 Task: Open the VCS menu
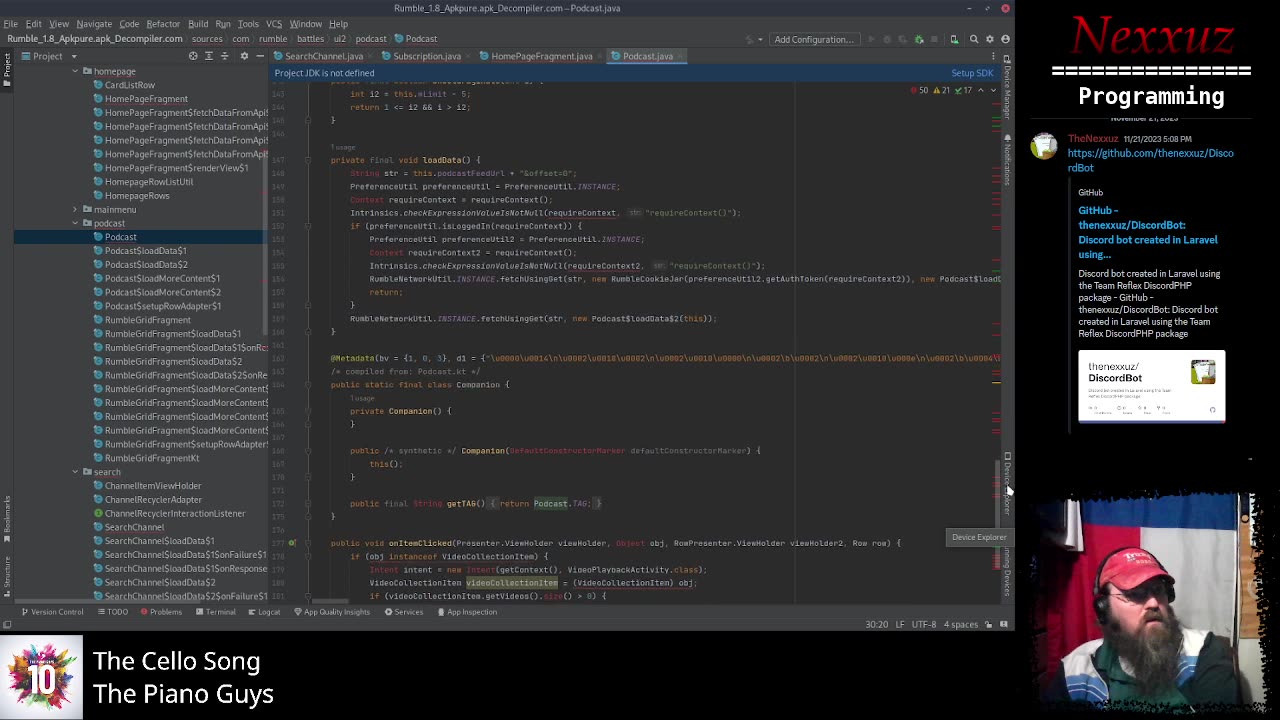coord(273,24)
